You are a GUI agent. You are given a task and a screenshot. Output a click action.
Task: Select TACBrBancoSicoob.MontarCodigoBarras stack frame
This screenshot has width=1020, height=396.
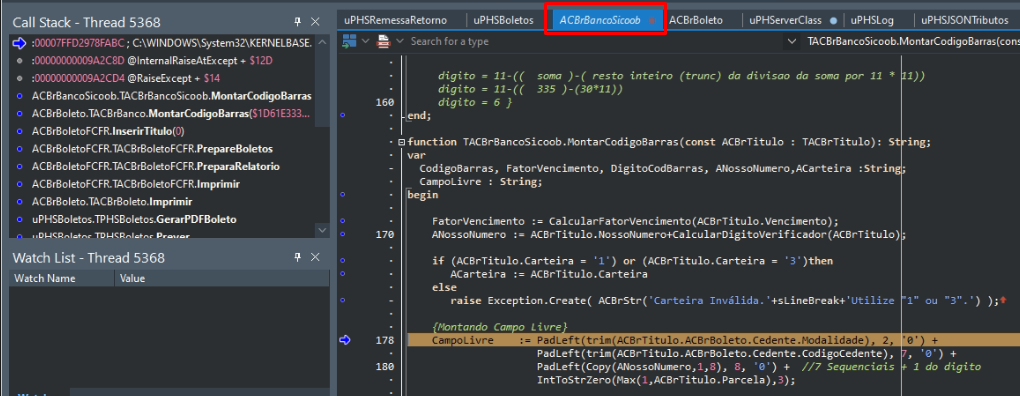point(172,96)
